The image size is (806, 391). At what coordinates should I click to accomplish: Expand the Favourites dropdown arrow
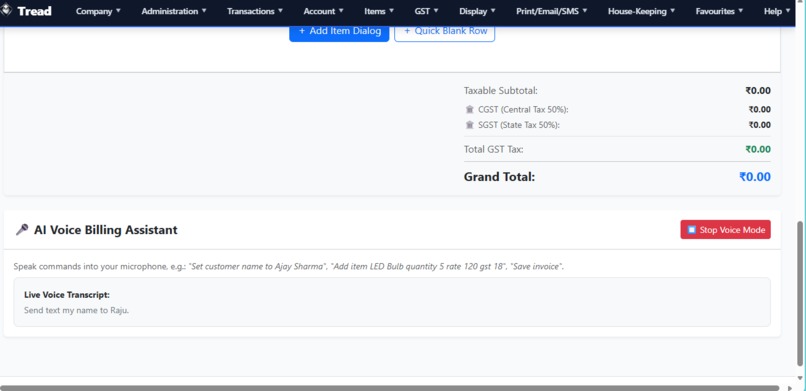coord(741,10)
